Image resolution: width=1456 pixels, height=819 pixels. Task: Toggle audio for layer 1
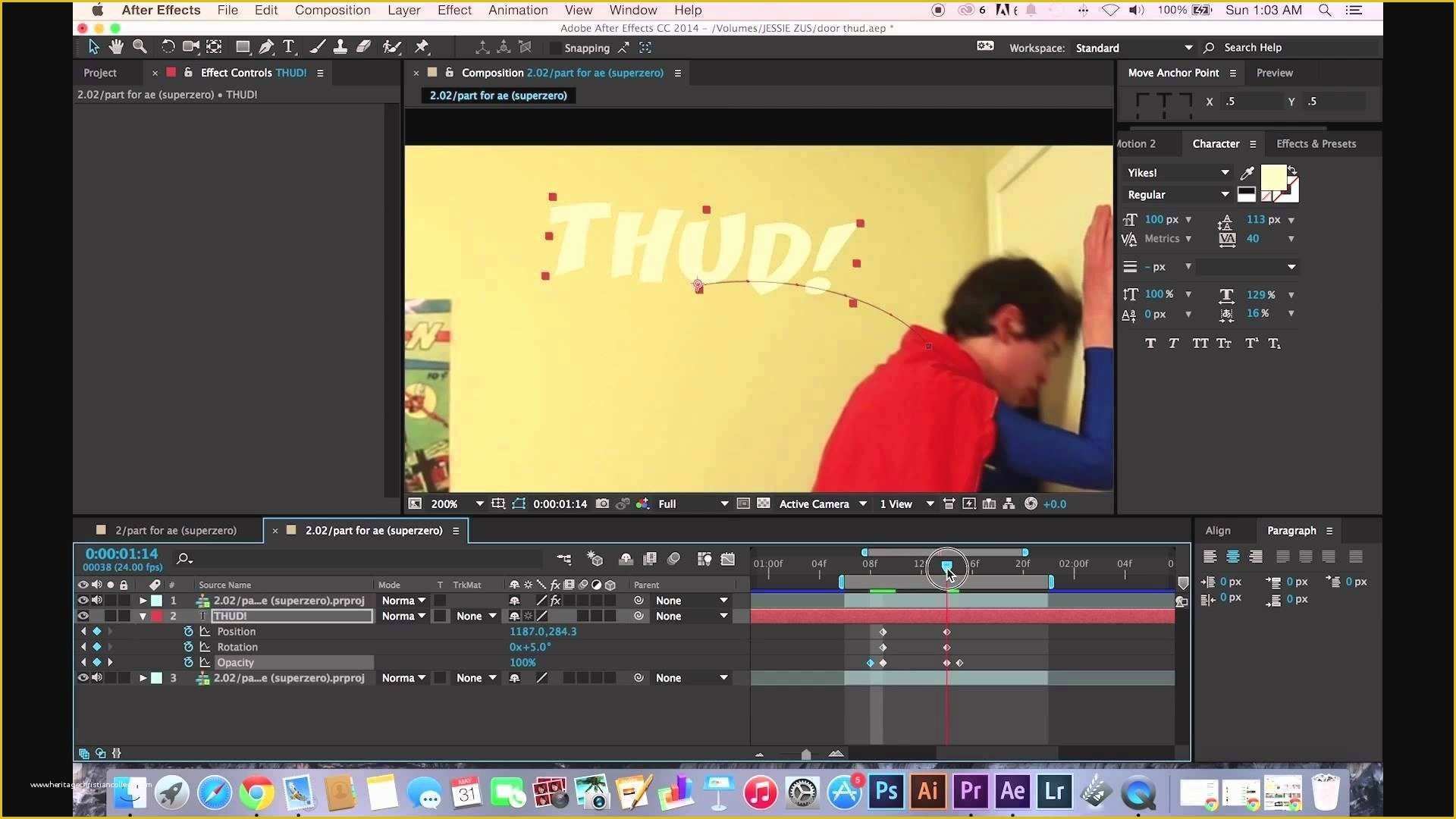click(x=96, y=600)
